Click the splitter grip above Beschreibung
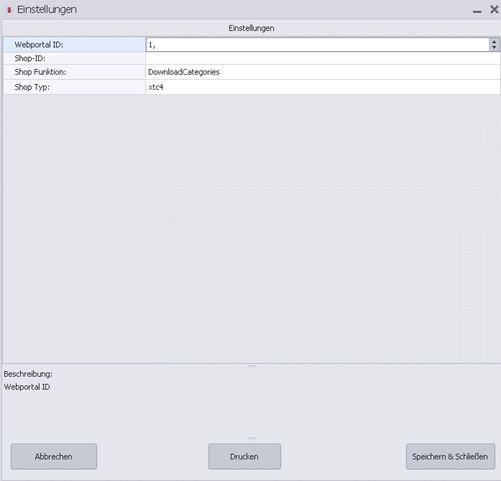501x481 pixels. [x=252, y=366]
